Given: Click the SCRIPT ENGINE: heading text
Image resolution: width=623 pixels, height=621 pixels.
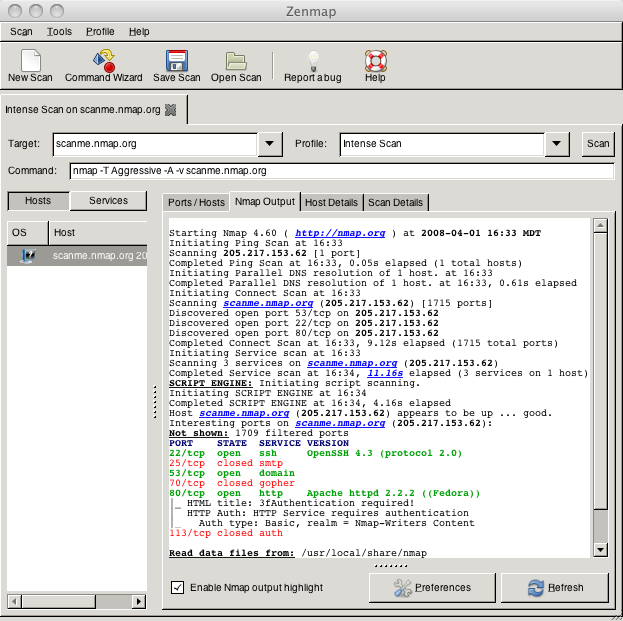Looking at the screenshot, I should (x=211, y=383).
